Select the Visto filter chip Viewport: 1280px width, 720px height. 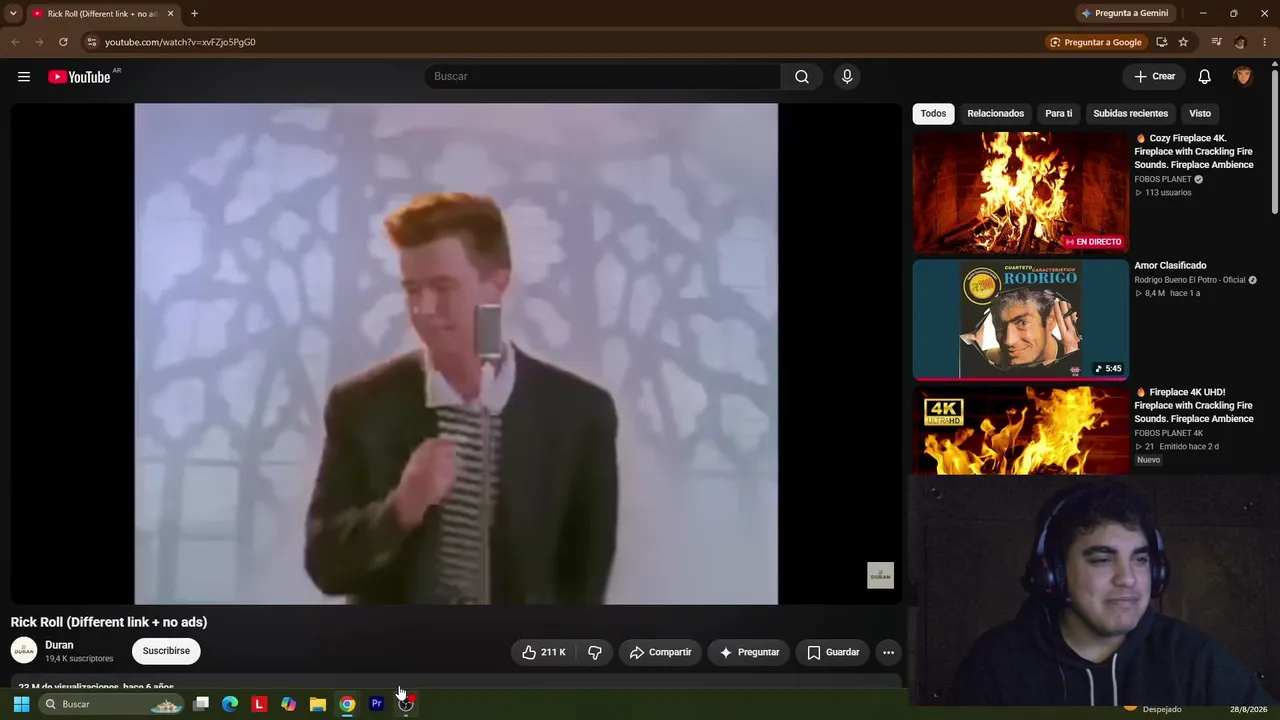(x=1200, y=114)
